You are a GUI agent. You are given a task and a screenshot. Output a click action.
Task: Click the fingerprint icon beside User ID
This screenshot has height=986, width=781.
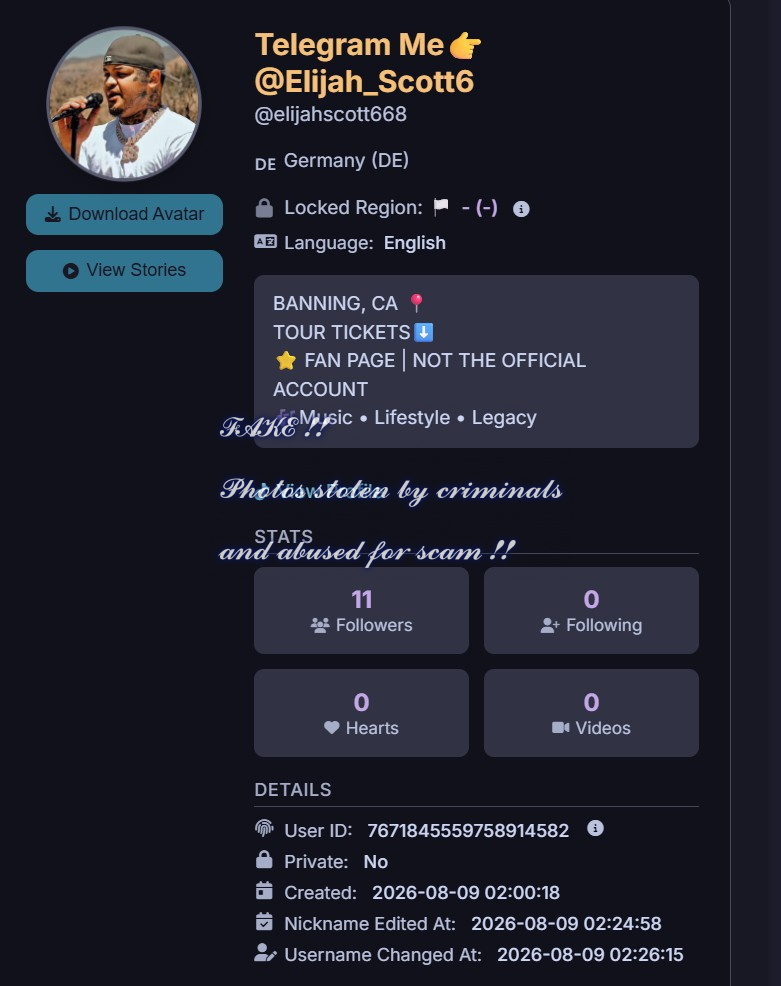pos(264,828)
